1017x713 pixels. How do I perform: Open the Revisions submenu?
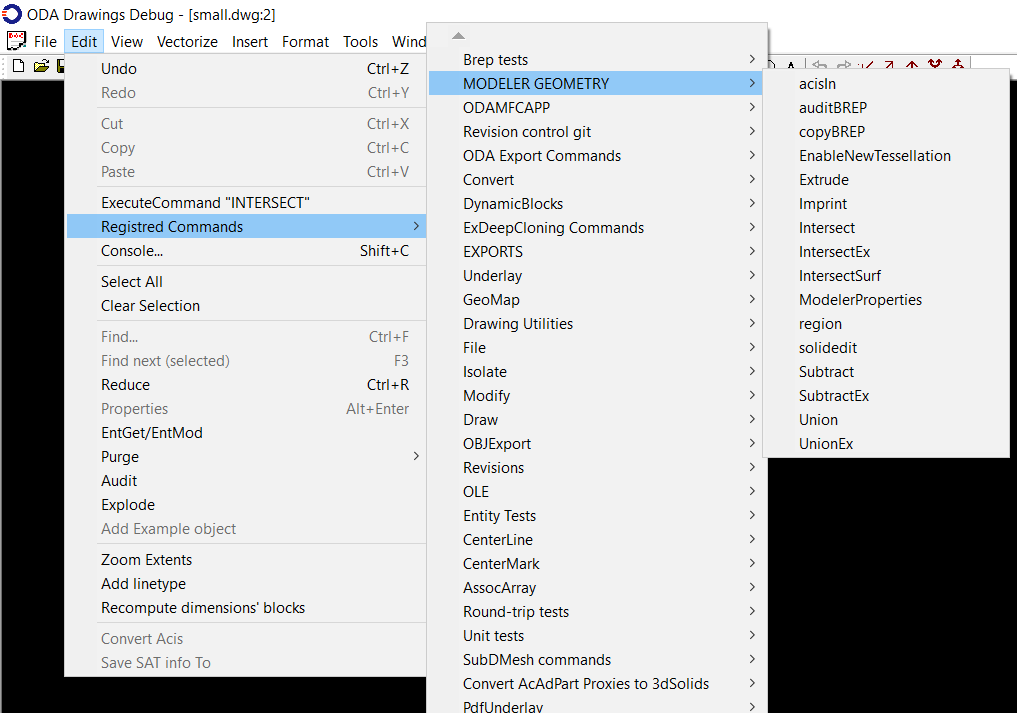pyautogui.click(x=597, y=468)
